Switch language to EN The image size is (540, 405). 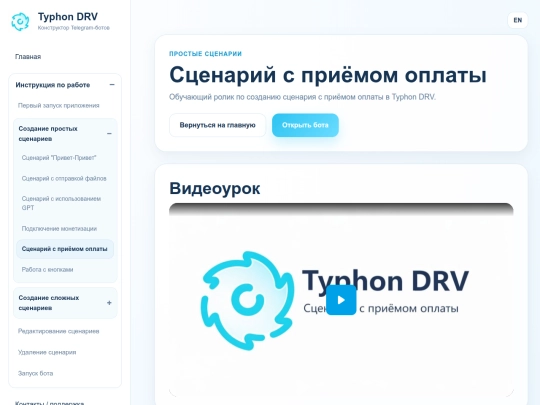tap(518, 20)
